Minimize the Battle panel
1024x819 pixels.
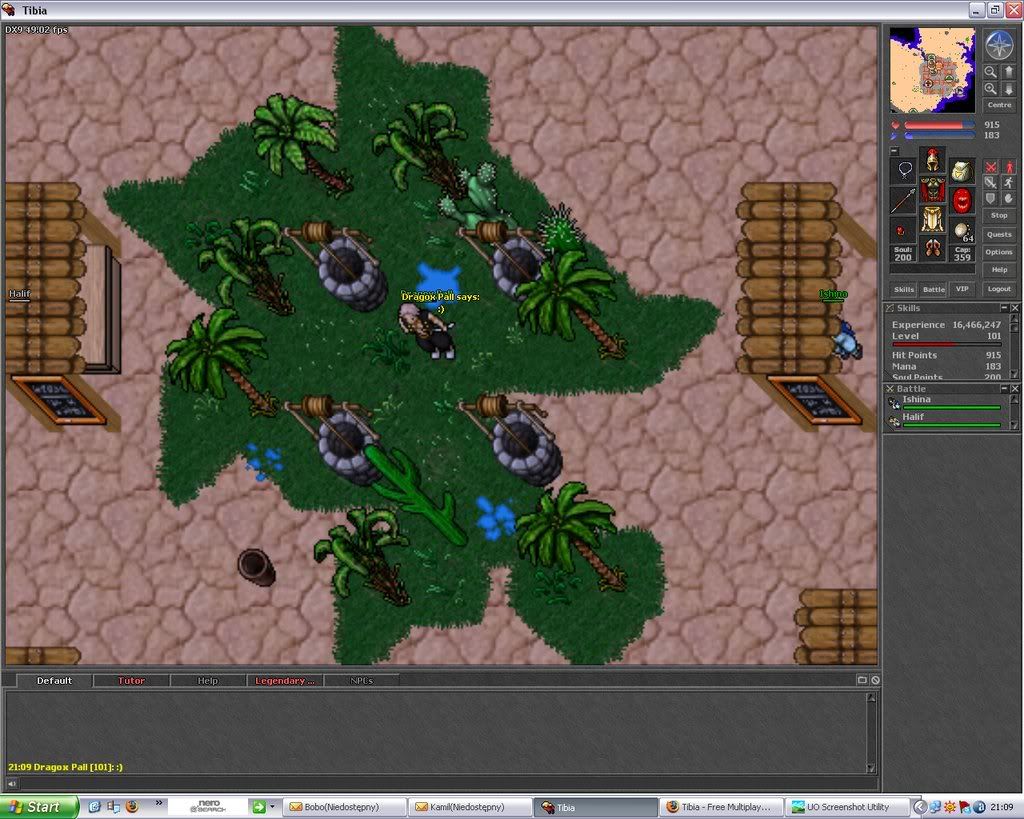tap(1004, 389)
